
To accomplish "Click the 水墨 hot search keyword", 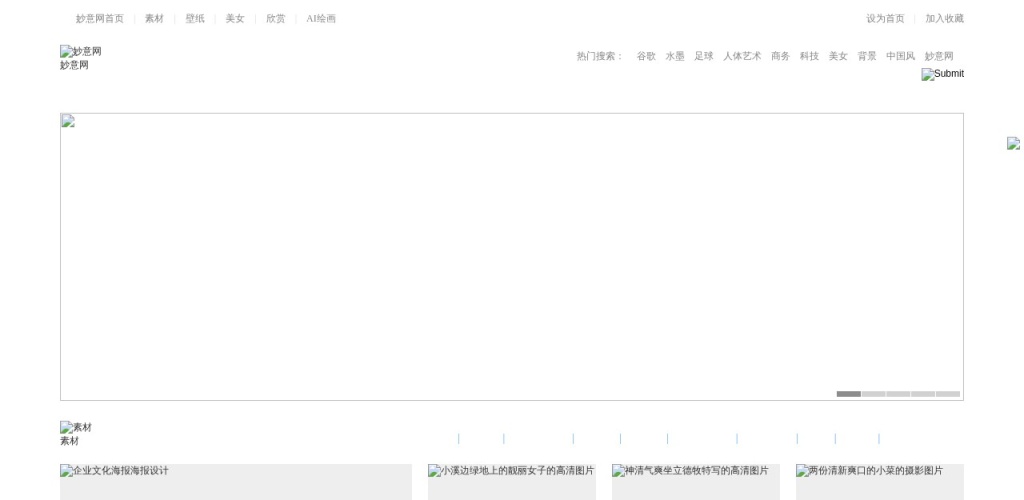I will coord(675,57).
